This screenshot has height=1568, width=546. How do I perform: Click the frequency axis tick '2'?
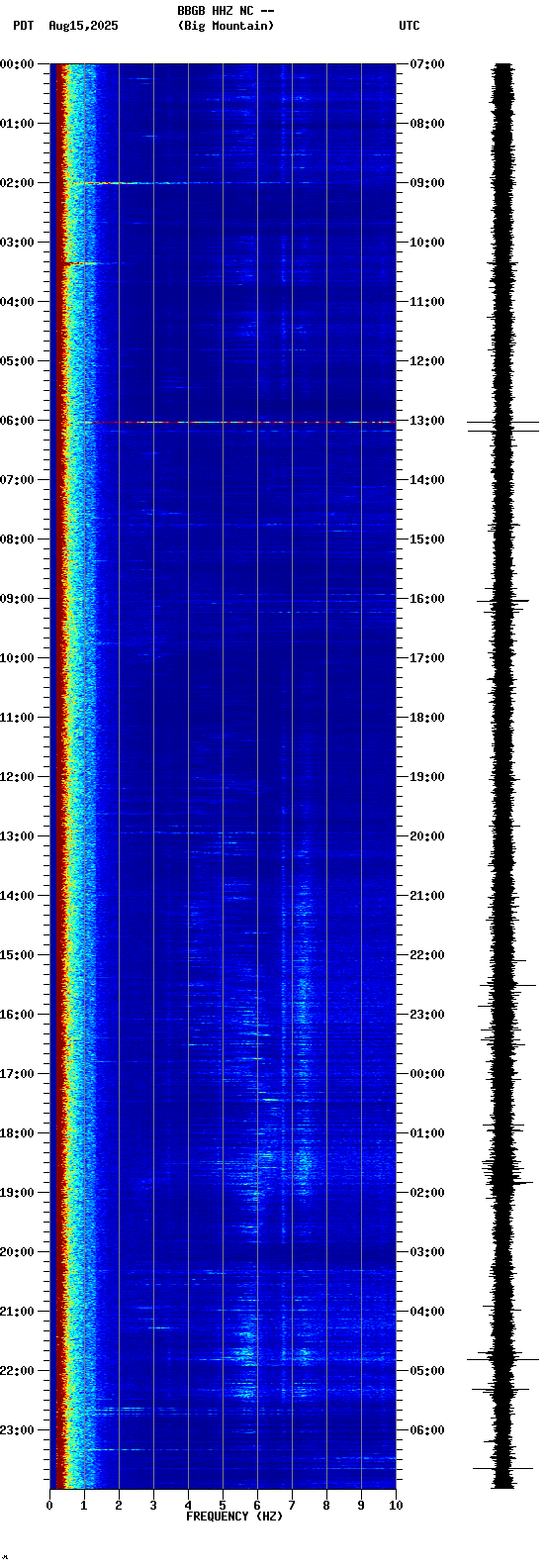119,1506
